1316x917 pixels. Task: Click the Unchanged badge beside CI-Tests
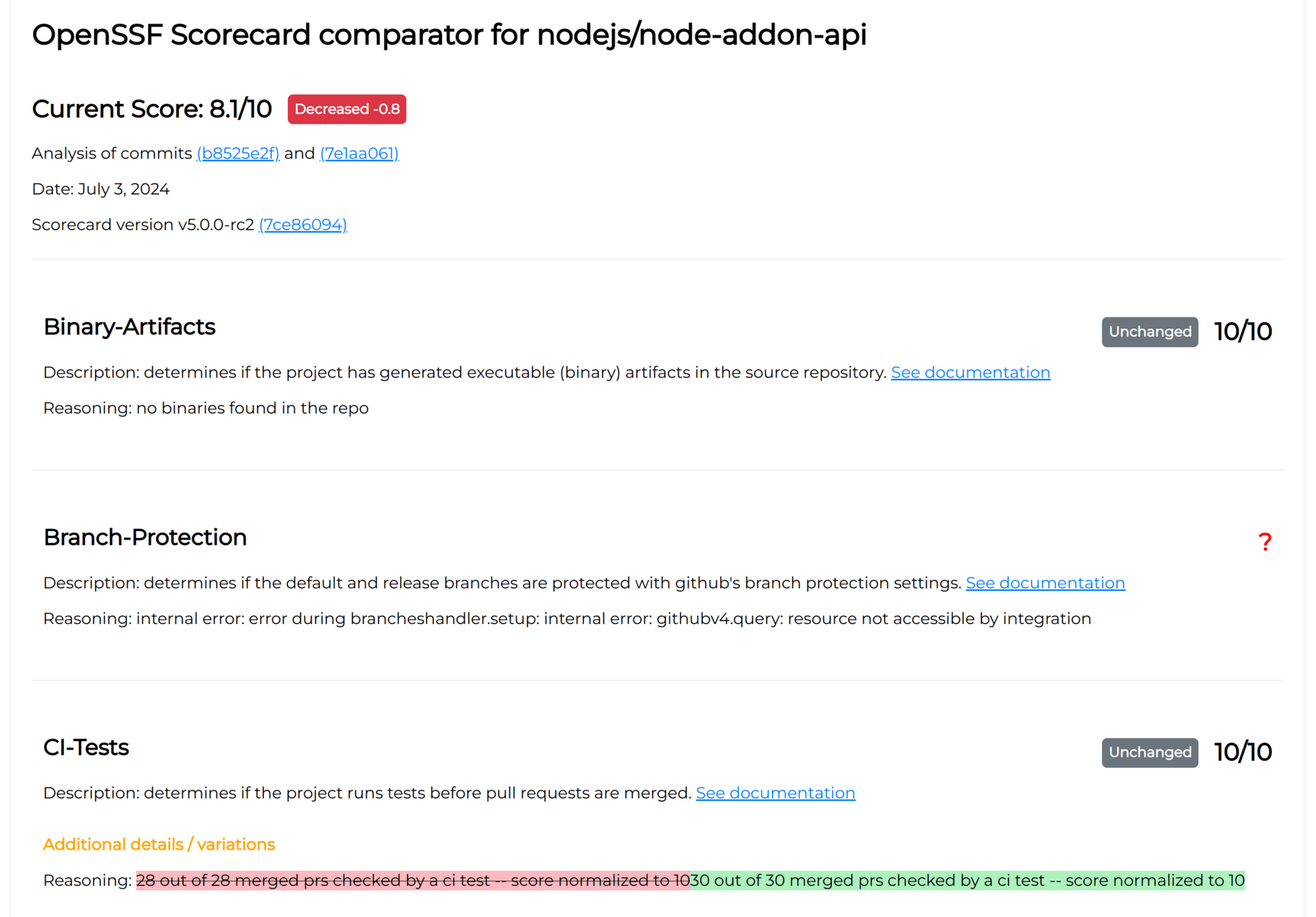tap(1149, 753)
